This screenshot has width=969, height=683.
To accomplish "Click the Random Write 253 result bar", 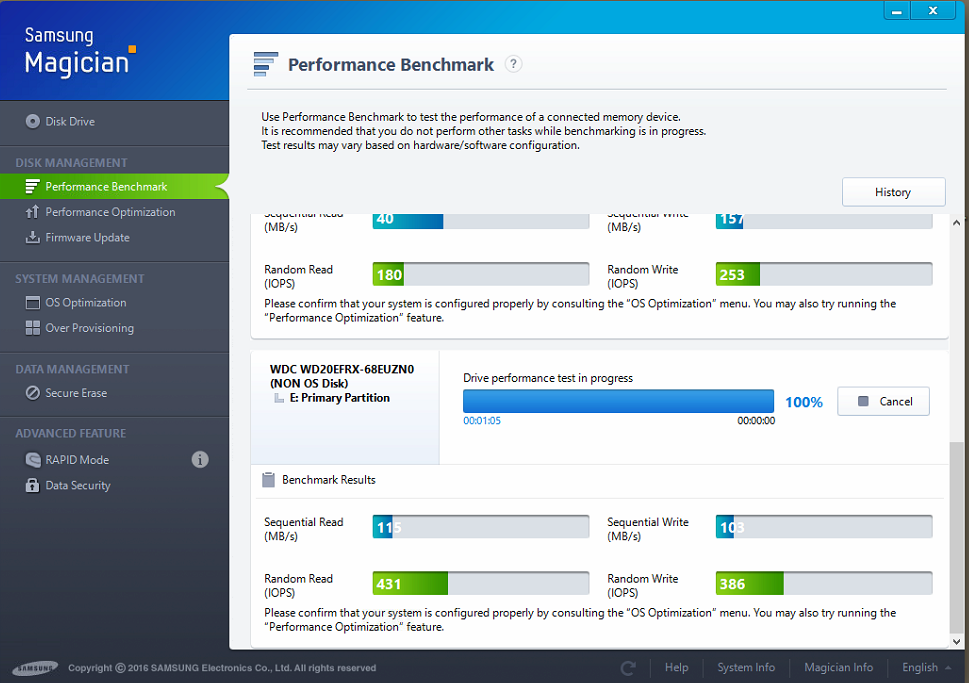I will (824, 274).
